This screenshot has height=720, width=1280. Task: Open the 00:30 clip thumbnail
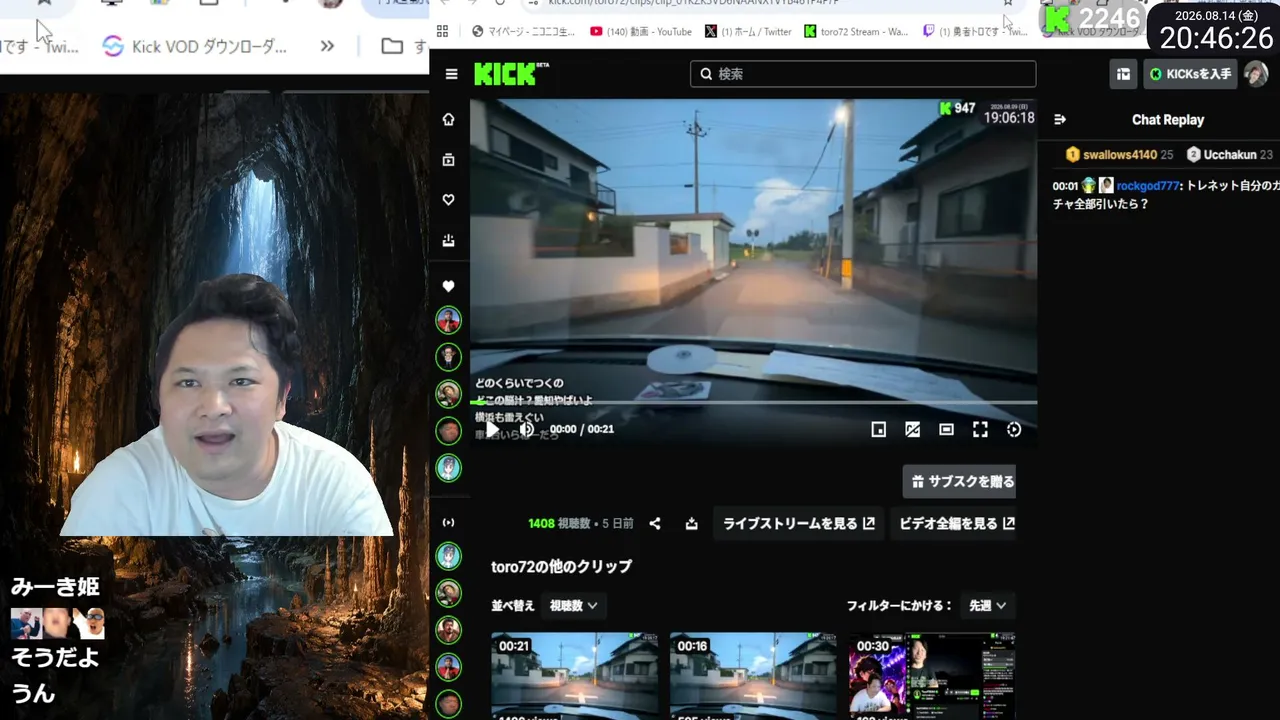[932, 676]
